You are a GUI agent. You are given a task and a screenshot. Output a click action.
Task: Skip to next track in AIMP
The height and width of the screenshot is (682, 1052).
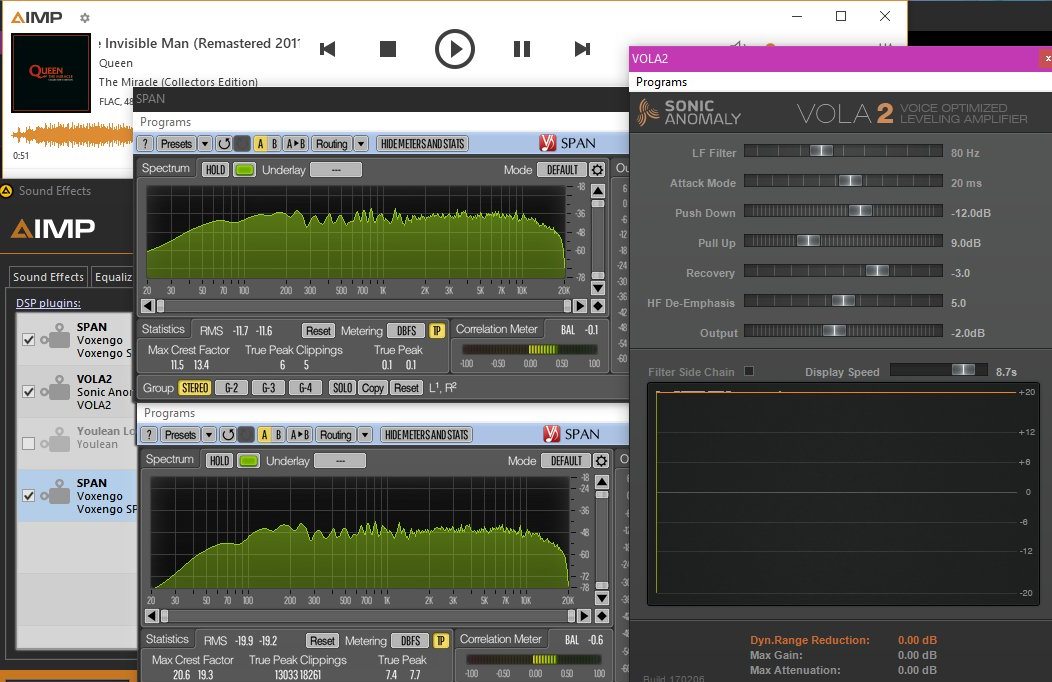(582, 49)
